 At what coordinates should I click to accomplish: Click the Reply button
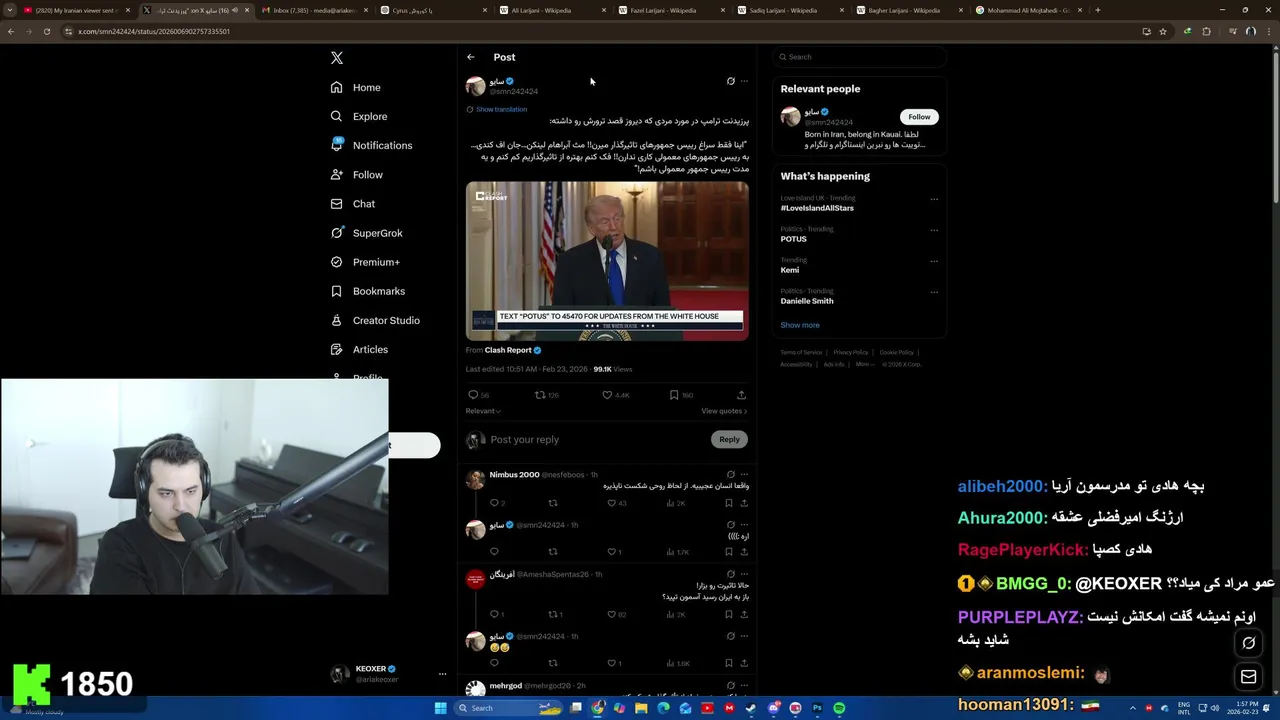click(x=729, y=439)
